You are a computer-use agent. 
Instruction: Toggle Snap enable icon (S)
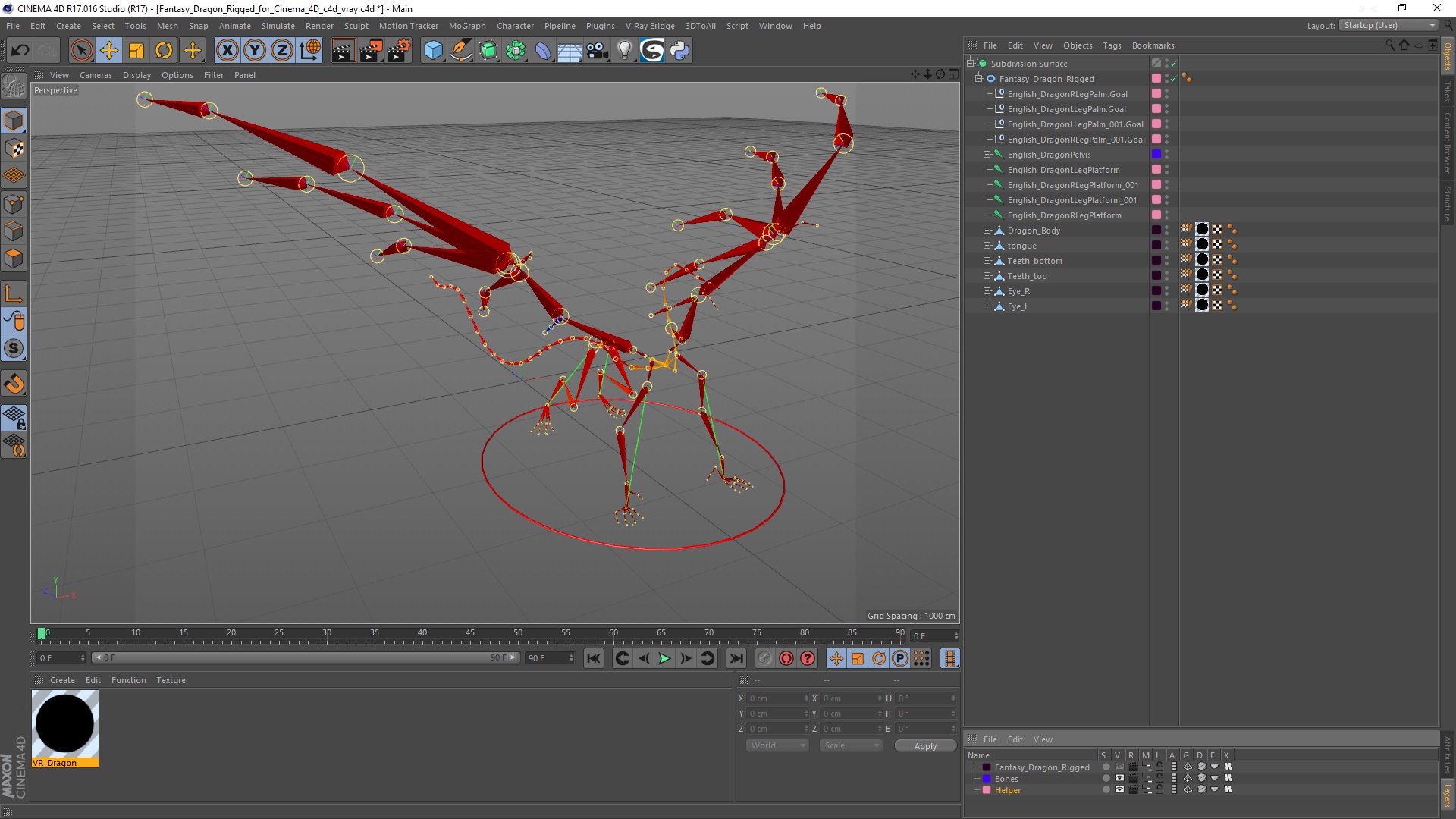click(14, 348)
